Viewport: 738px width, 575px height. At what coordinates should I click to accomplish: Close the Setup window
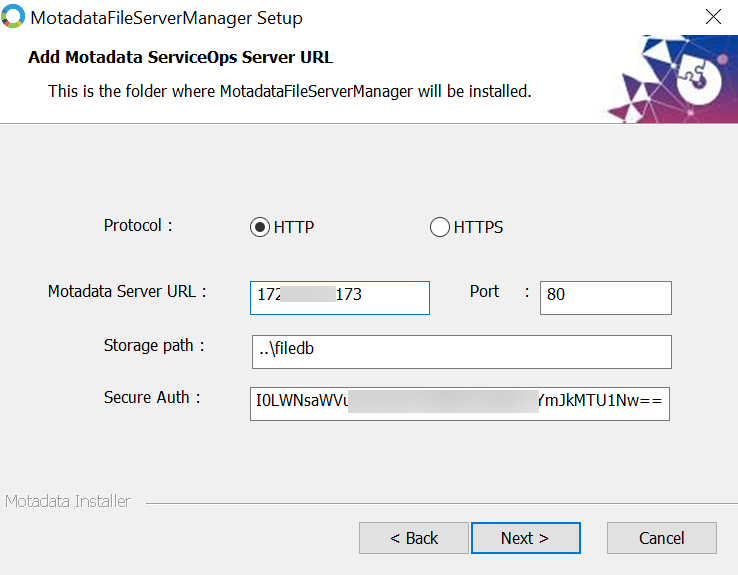point(713,17)
